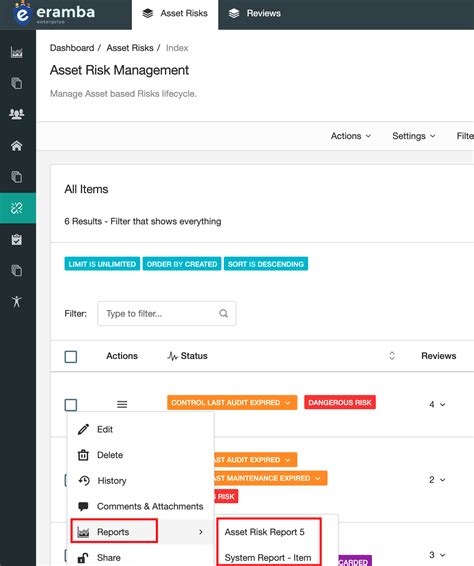Screen dimensions: 474x566
Task: Click the Dangerous Risk red label
Action: [340, 402]
